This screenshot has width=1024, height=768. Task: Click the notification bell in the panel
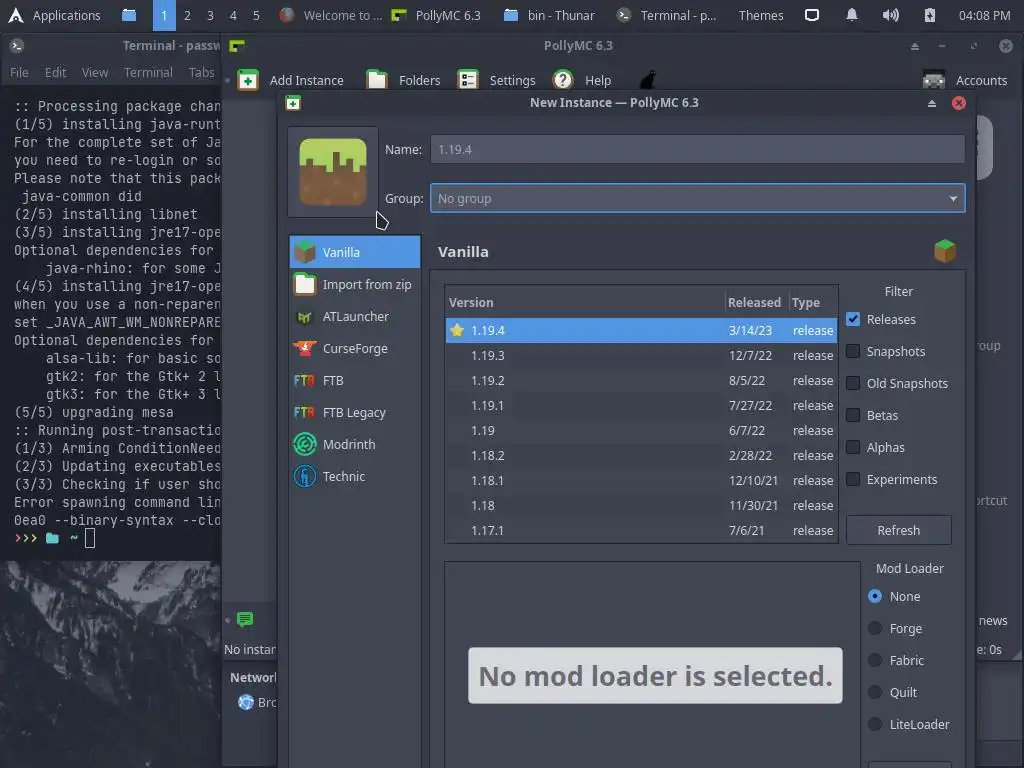[x=852, y=15]
